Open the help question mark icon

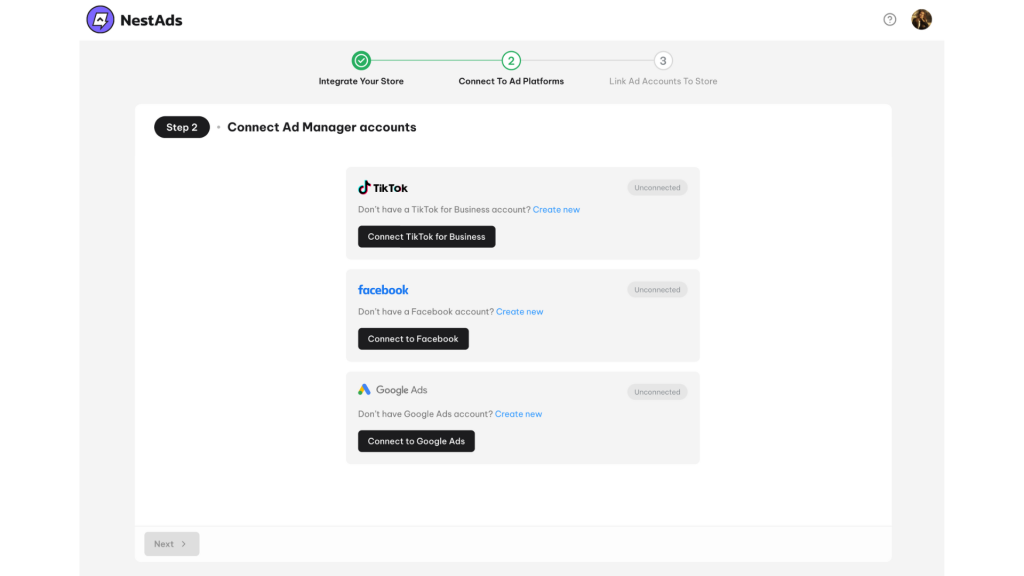click(889, 20)
